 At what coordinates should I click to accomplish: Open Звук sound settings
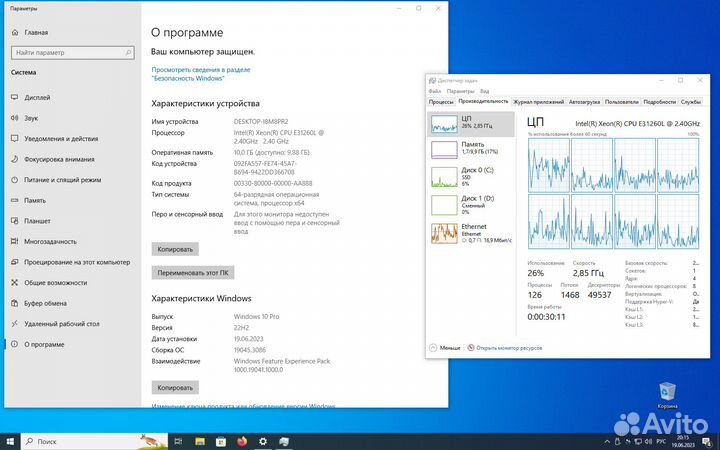(31, 118)
